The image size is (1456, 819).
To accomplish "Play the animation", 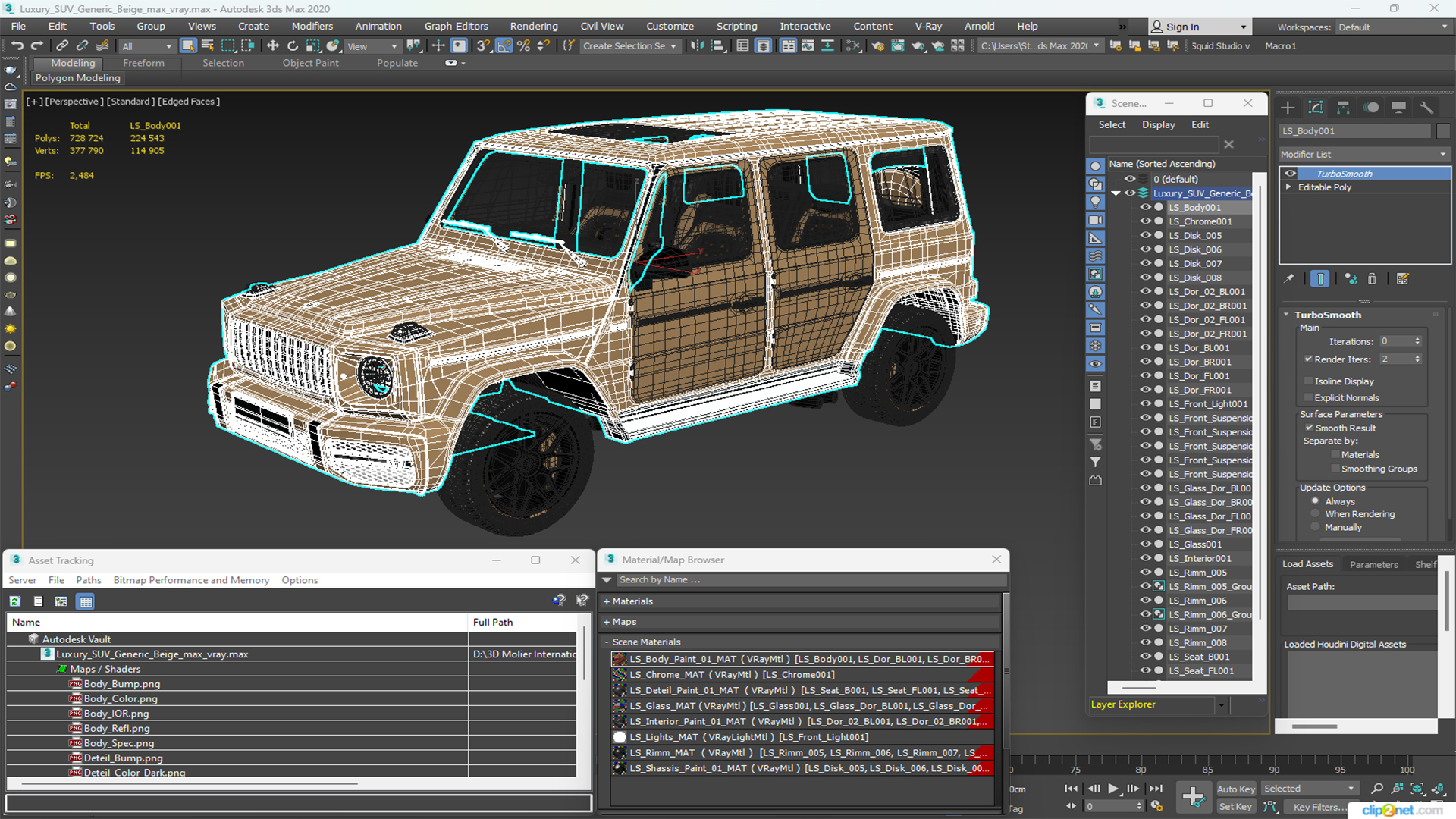I will [1112, 789].
